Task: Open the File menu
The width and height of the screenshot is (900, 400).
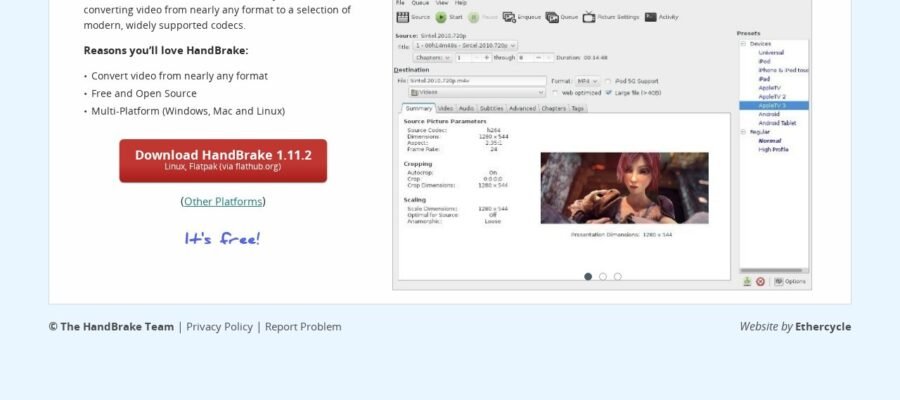Action: tap(400, 3)
